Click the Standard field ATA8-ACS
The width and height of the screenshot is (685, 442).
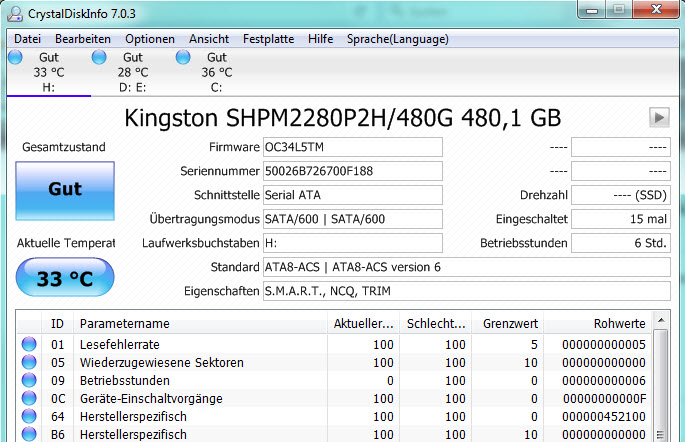click(467, 267)
